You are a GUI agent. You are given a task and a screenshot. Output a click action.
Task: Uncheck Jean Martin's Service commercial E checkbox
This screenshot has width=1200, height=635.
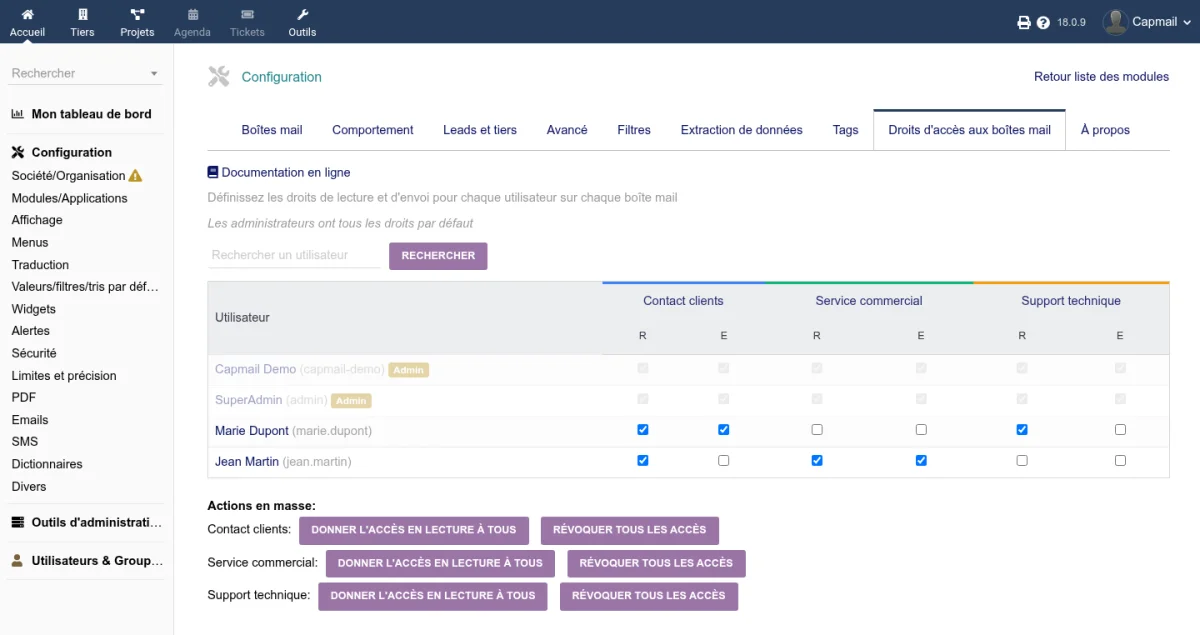pos(921,461)
